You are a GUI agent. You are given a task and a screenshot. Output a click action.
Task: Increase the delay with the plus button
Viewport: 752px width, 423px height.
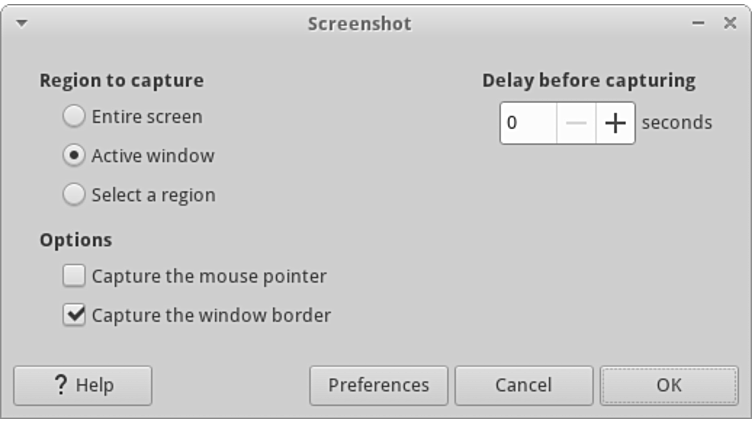615,123
